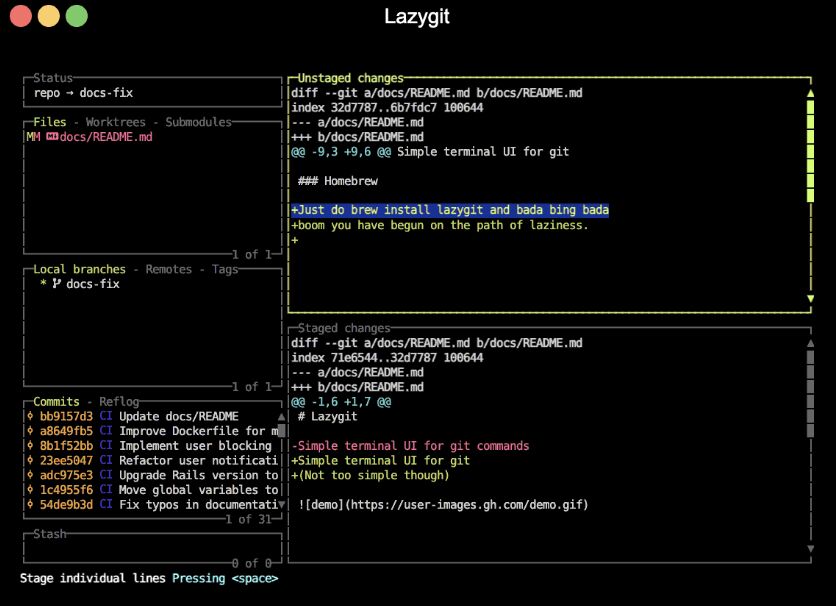The image size is (836, 606).
Task: Select the docs/README.md file entry
Action: click(x=152, y=137)
